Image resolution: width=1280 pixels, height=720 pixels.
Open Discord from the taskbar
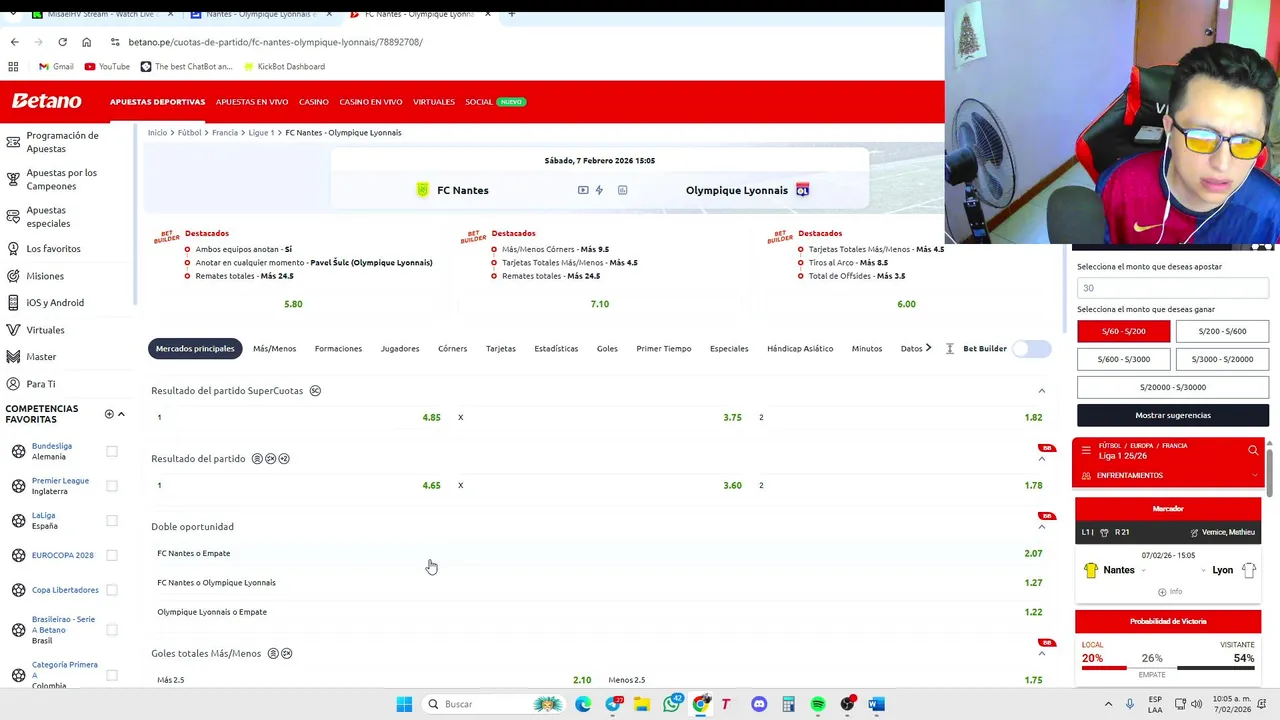[x=759, y=704]
